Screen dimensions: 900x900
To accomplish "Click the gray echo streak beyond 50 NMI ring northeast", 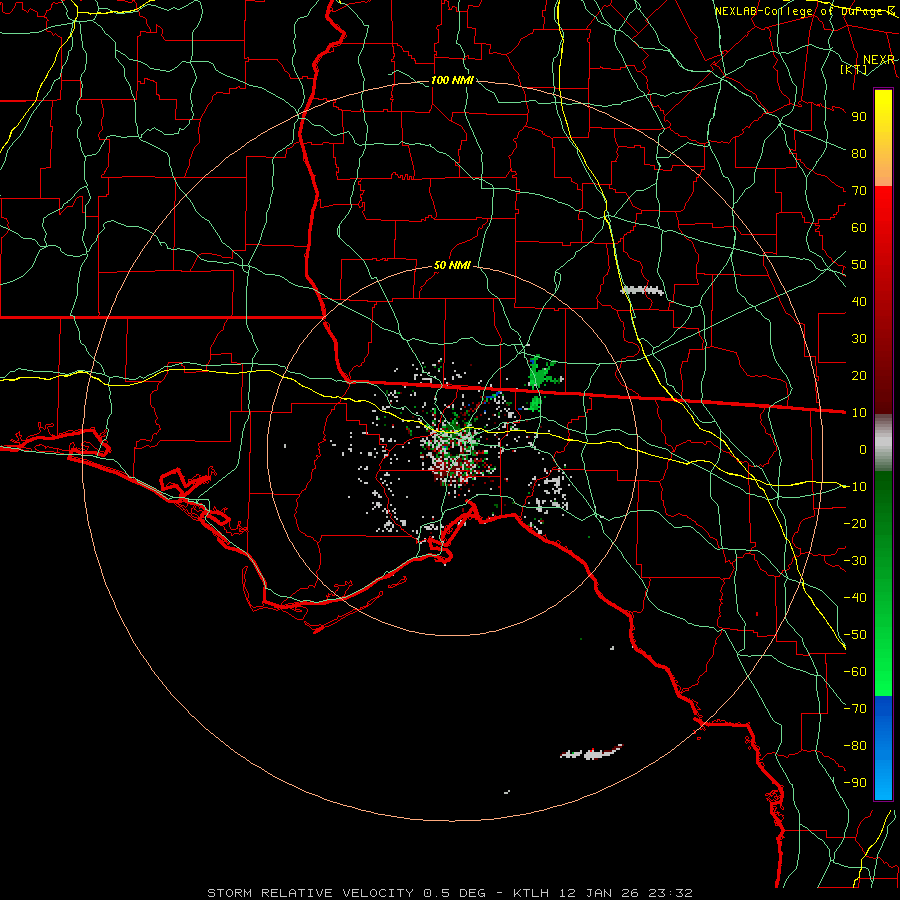I will [x=642, y=290].
